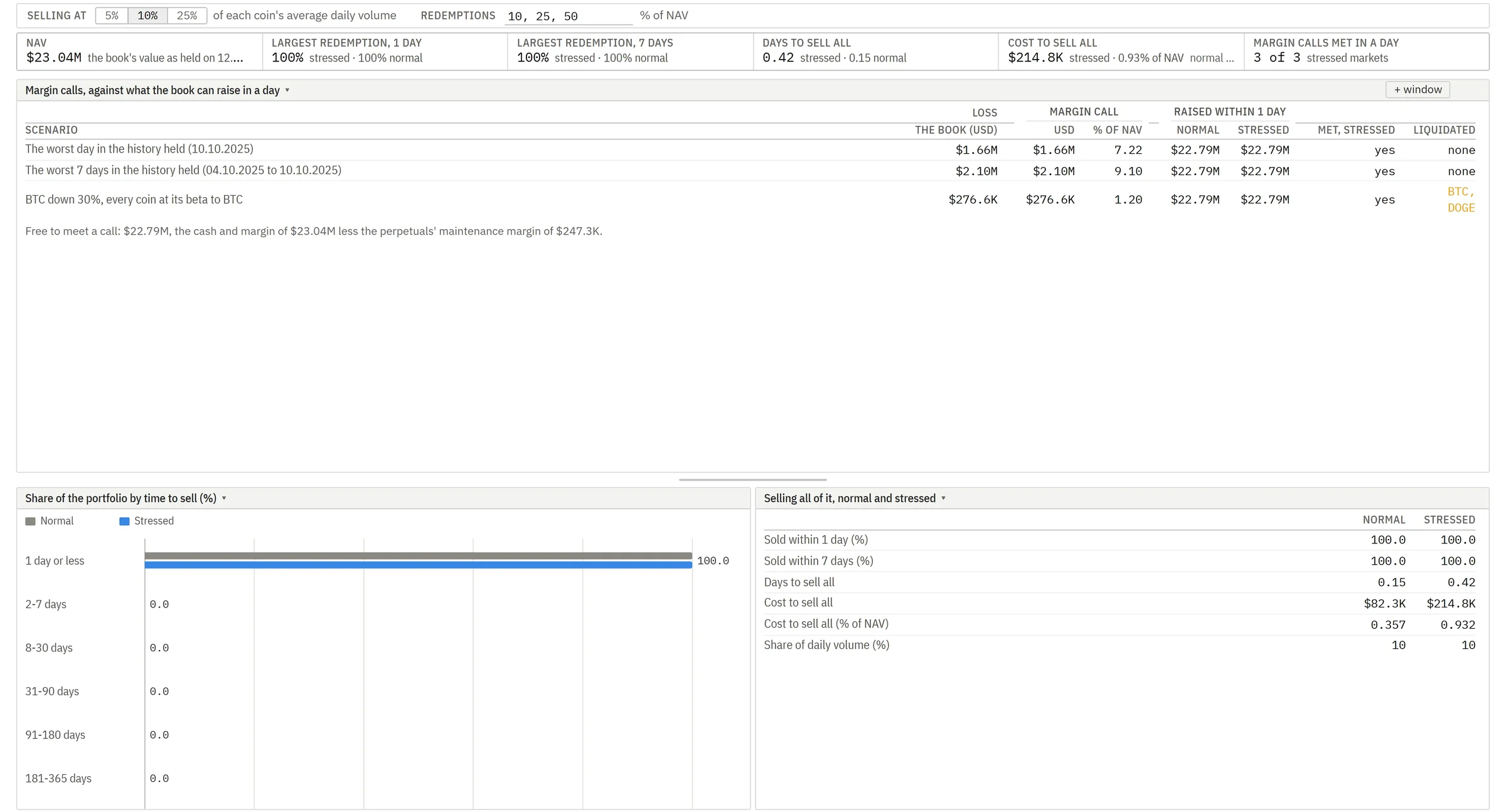Click the Sold within 7 days (%) row
The height and width of the screenshot is (812, 1506).
(x=1119, y=561)
